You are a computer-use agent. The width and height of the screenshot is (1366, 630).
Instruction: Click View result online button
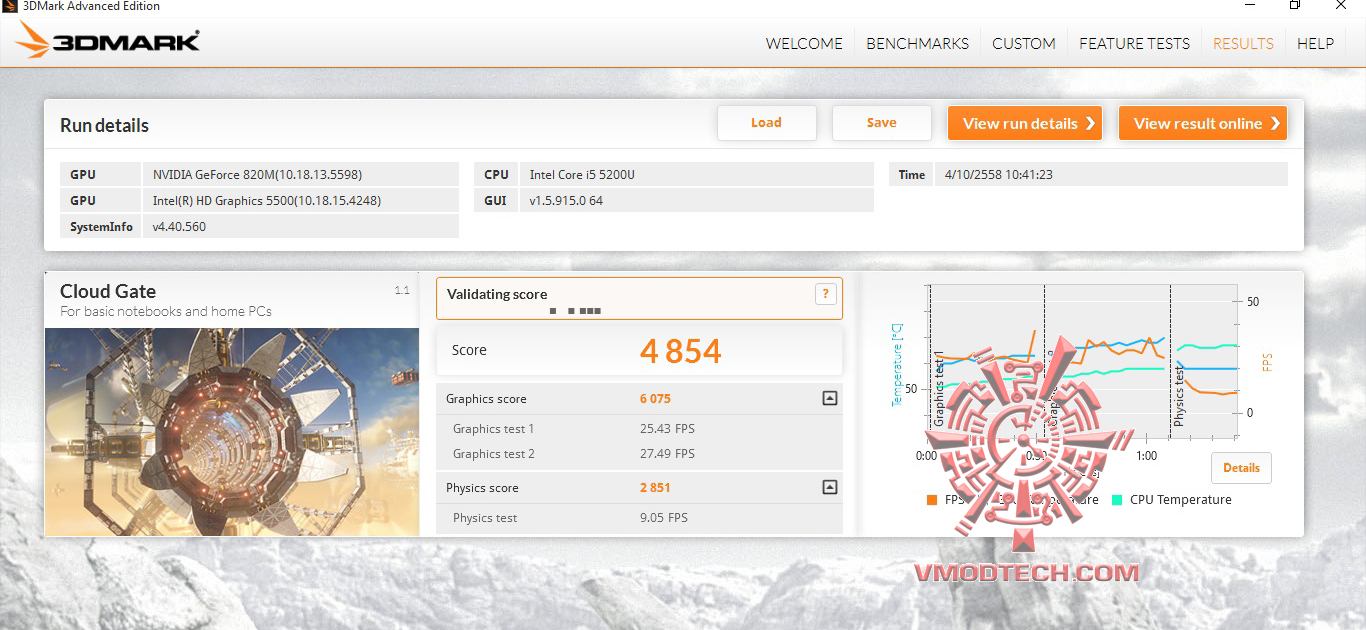[x=1203, y=123]
